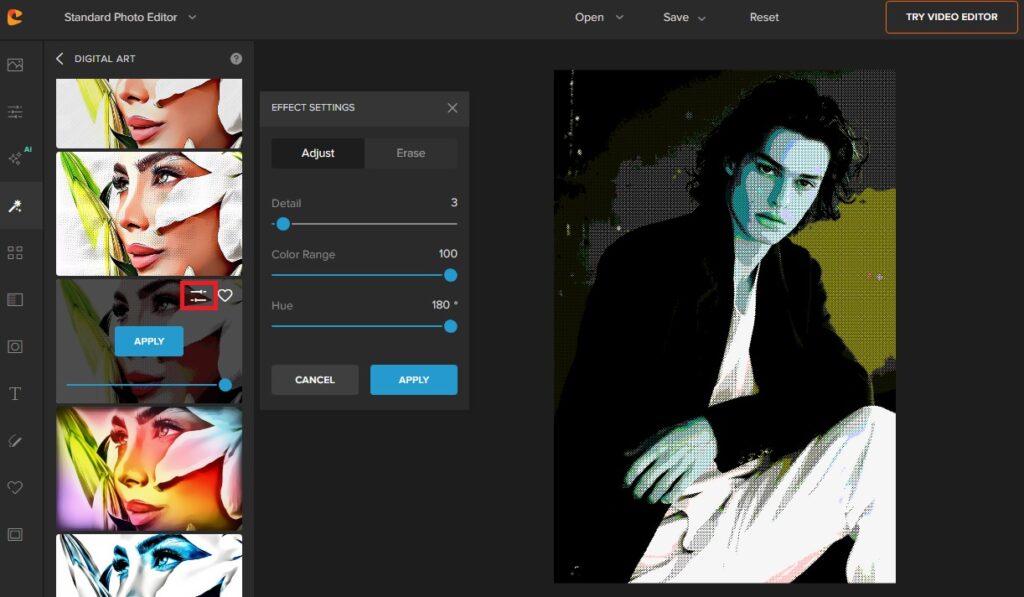Open the Open menu dropdown
Screen dimensions: 1024x597
[x=599, y=18]
